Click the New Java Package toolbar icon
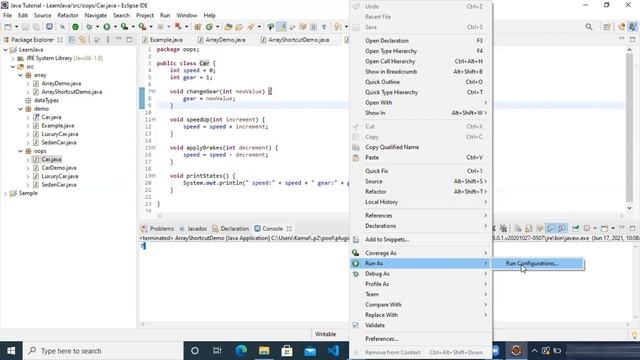This screenshot has height=360, width=640. tap(198, 27)
